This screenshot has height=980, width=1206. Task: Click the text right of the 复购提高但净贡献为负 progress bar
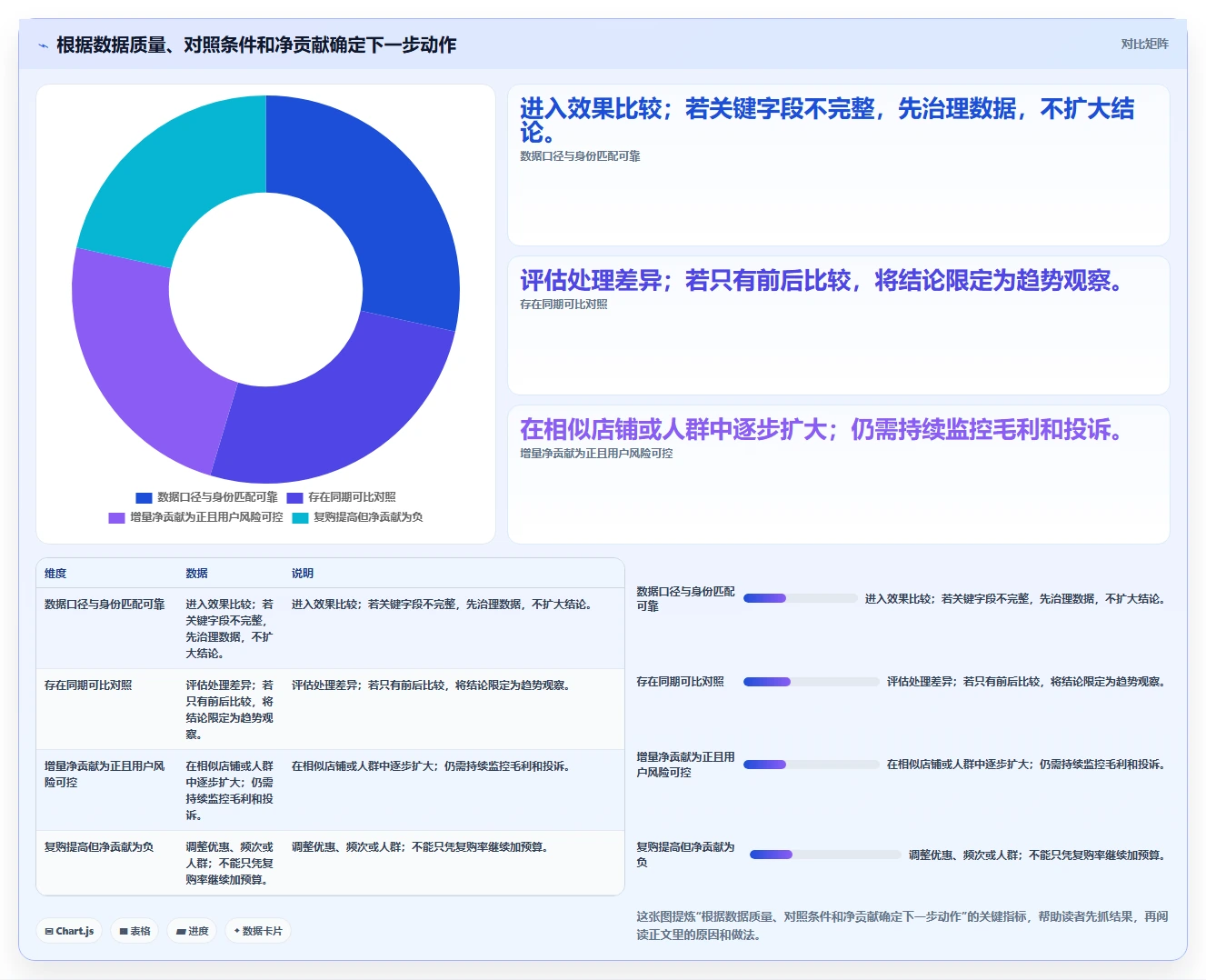(x=1038, y=855)
